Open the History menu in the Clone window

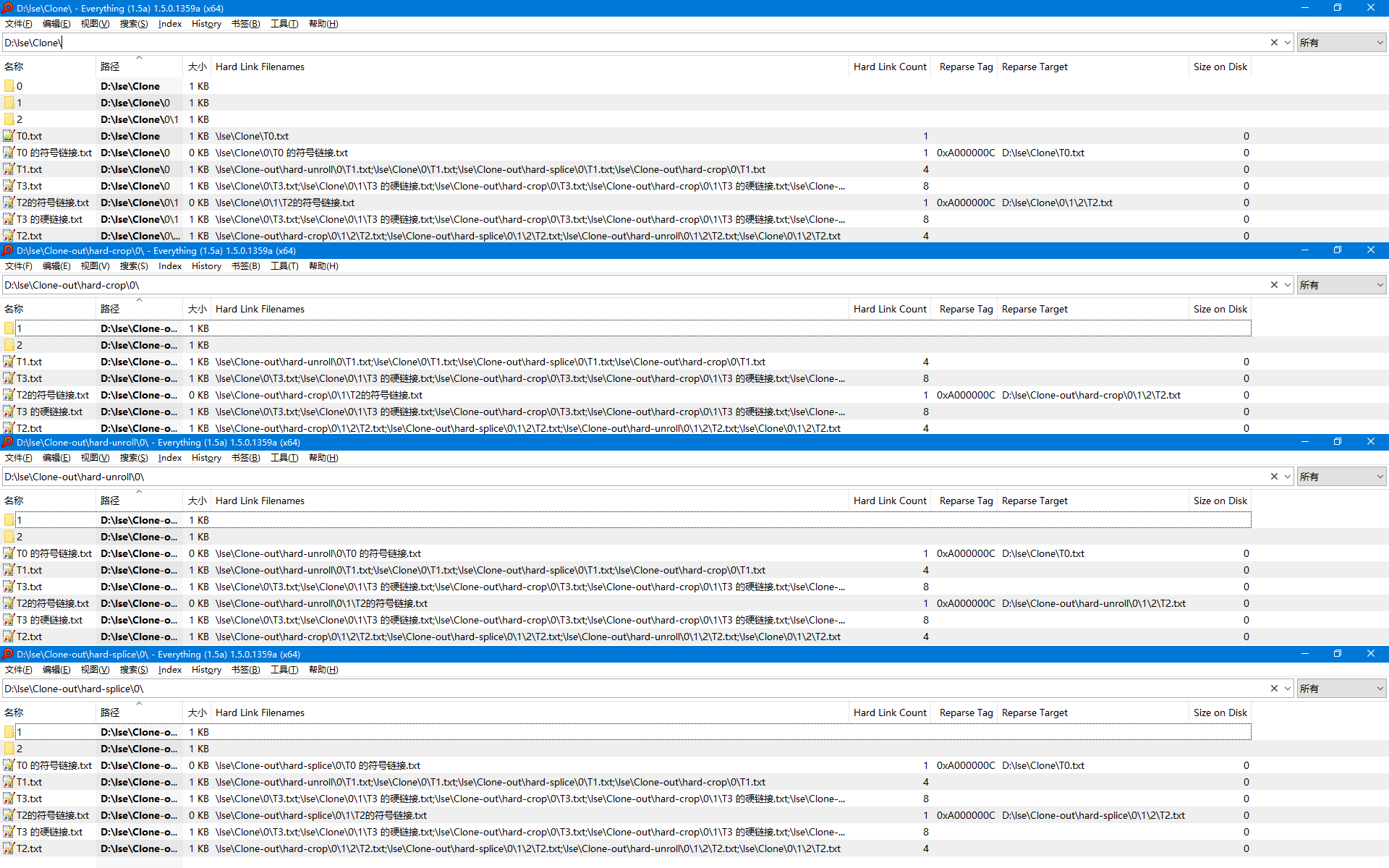point(206,24)
